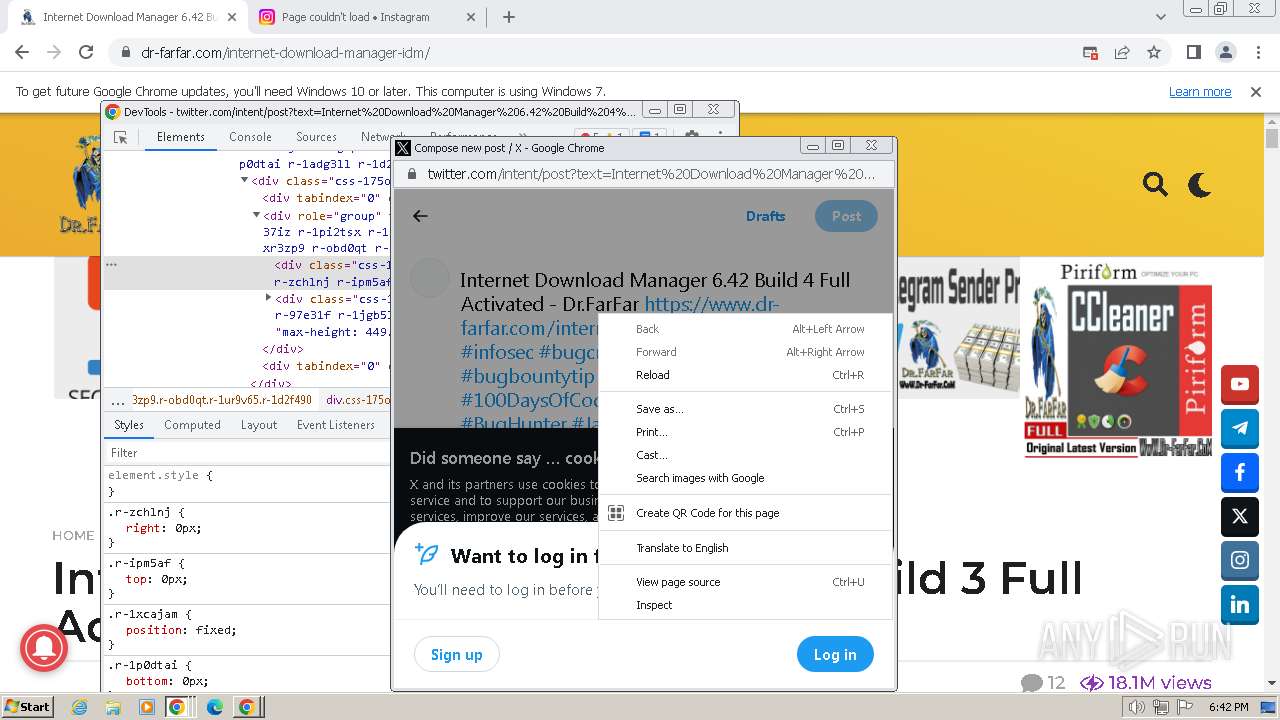Click the Post button in X compose window
Screen dimensions: 1280x720
click(x=846, y=216)
